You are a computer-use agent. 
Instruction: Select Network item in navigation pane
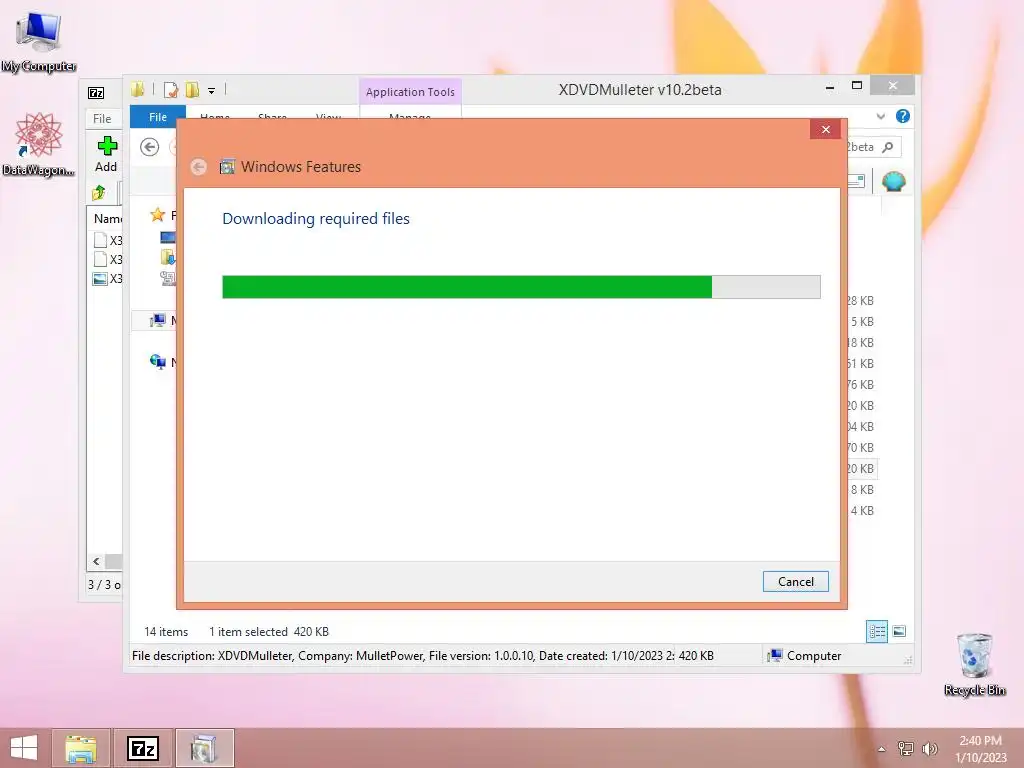click(x=157, y=362)
